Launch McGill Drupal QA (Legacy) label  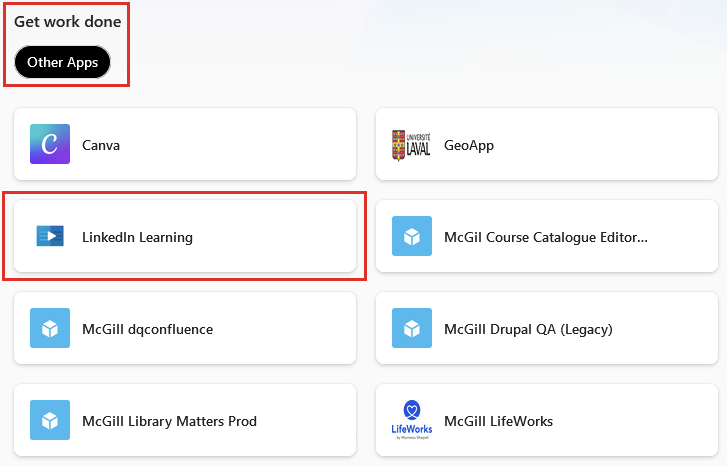click(x=528, y=329)
